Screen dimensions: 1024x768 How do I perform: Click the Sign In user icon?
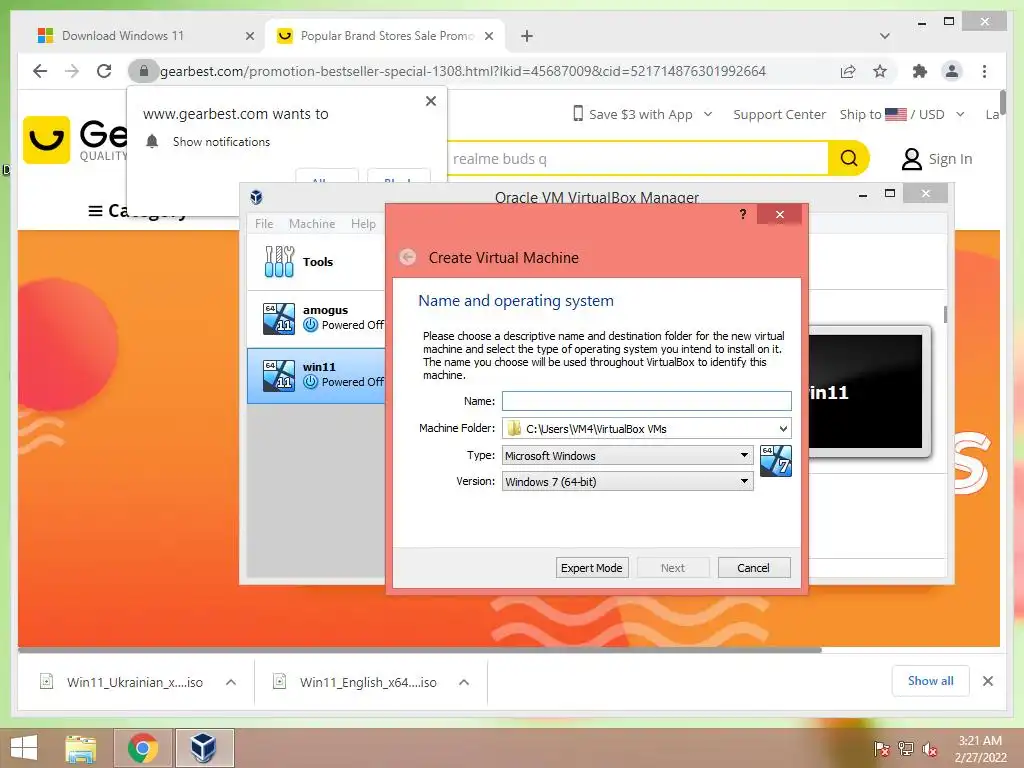point(912,159)
